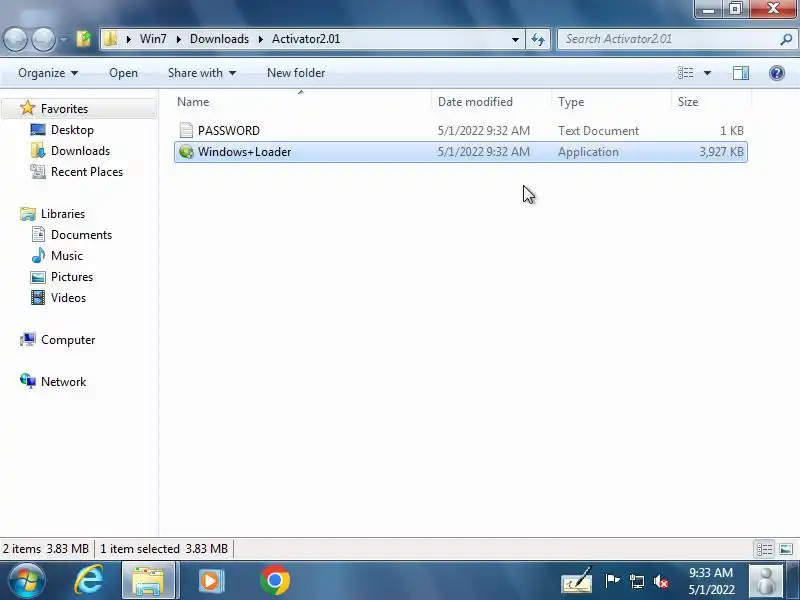The image size is (800, 600).
Task: Click the Windows+Loader green application icon
Action: coord(186,152)
